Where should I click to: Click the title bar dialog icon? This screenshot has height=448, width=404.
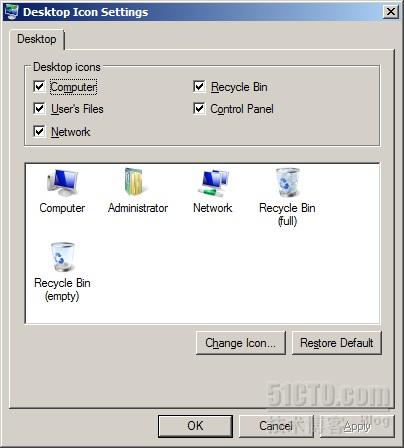click(12, 12)
